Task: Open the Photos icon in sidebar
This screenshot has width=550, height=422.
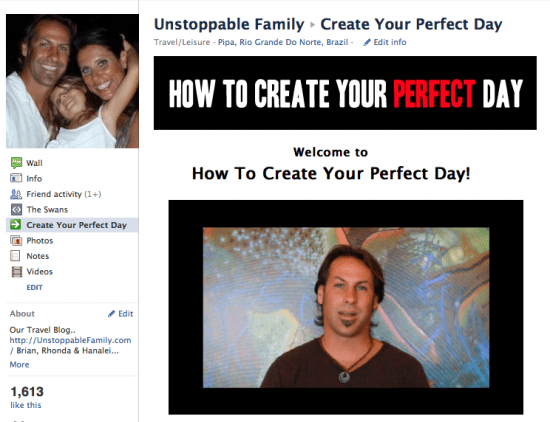Action: tap(16, 241)
